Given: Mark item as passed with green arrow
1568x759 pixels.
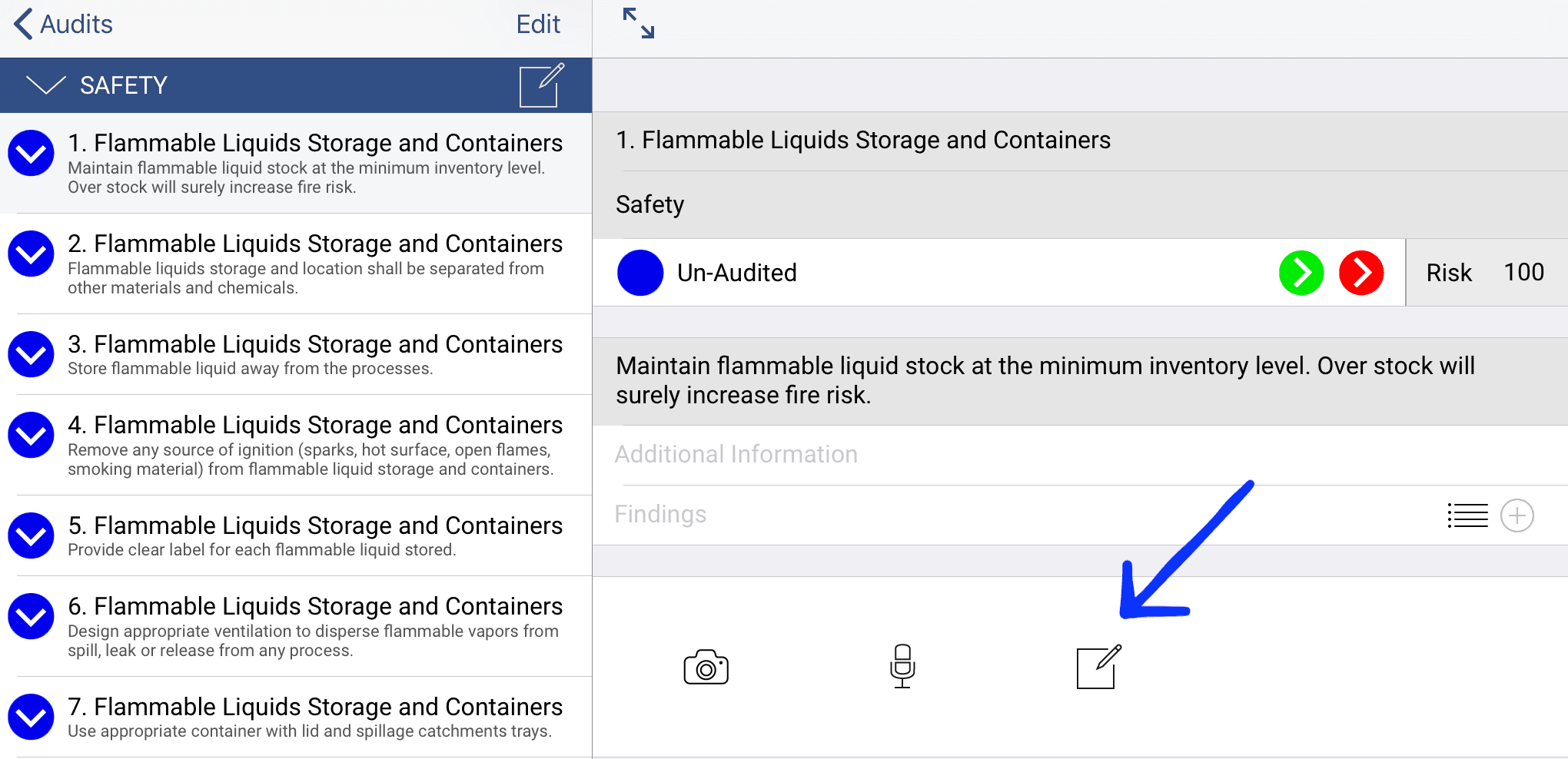Looking at the screenshot, I should pos(1301,273).
